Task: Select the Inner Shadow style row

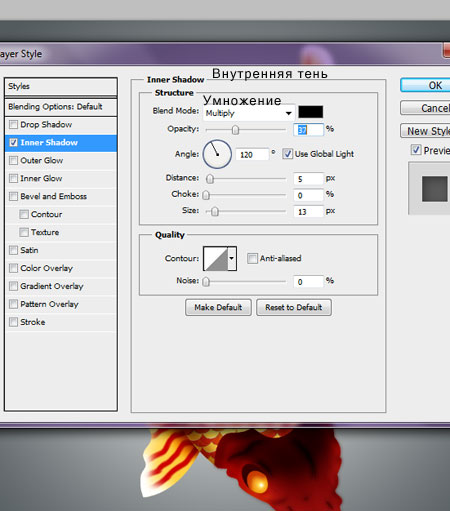Action: click(x=61, y=143)
